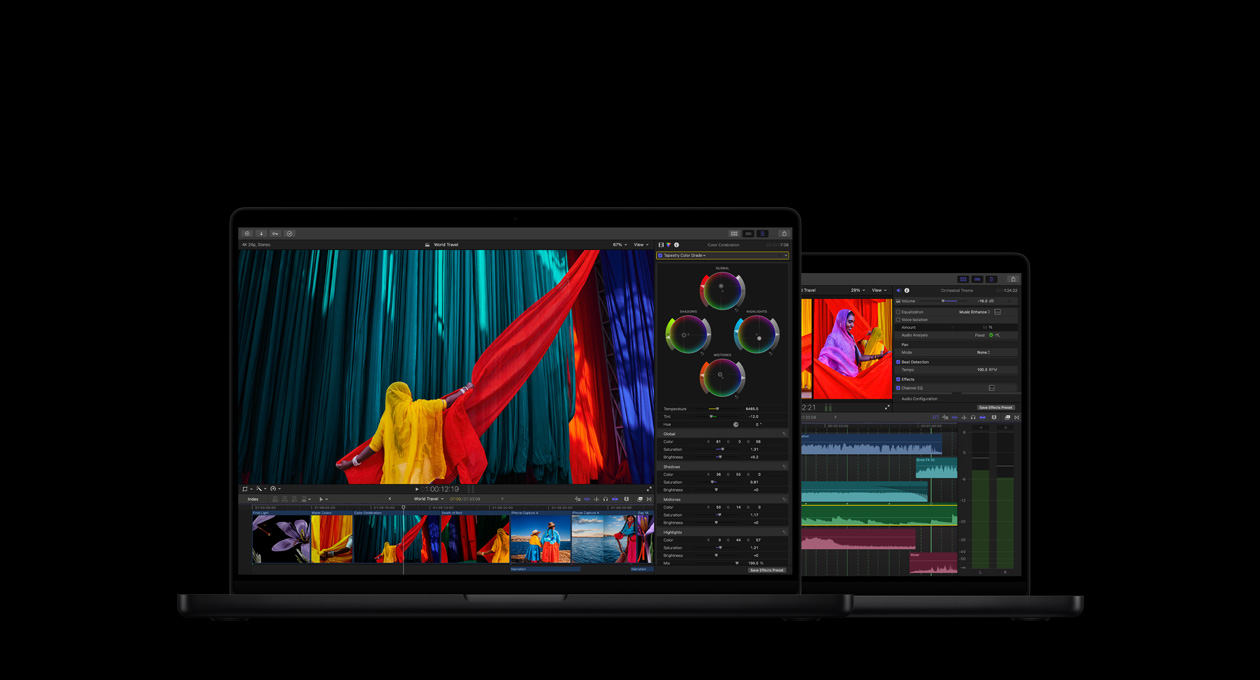Screen dimensions: 1260x680
Task: Uncheck the Beat Detection checkbox
Action: coord(898,362)
